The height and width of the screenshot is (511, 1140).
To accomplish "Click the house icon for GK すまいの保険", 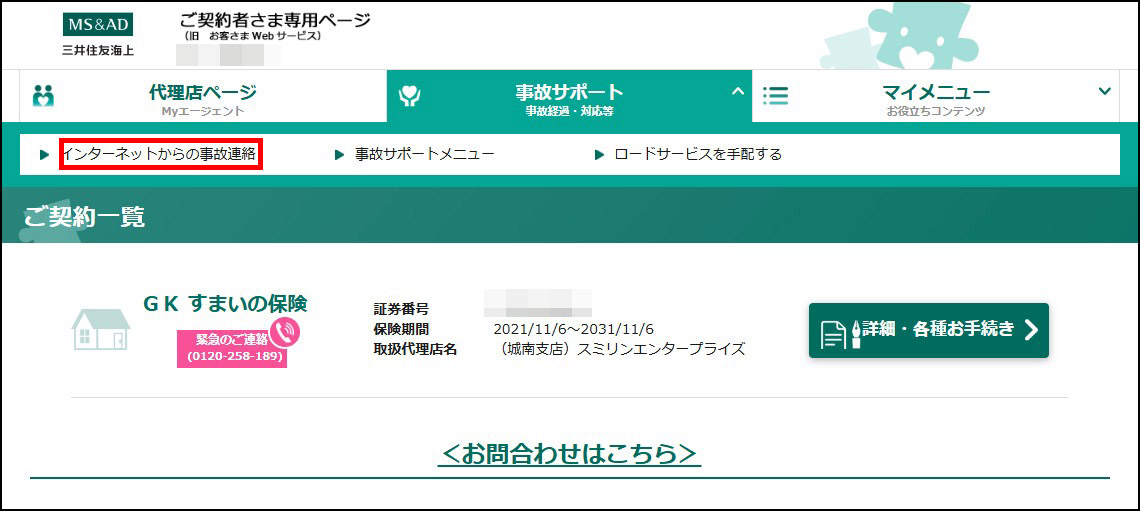I will tap(100, 328).
